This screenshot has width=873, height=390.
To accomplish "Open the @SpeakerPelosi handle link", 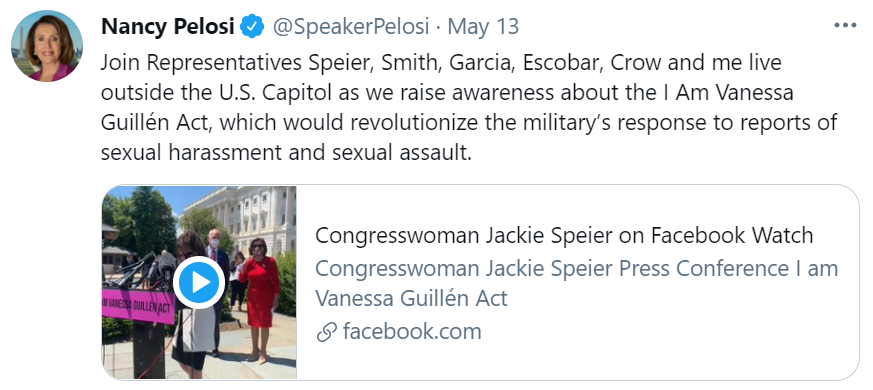I will tap(351, 26).
